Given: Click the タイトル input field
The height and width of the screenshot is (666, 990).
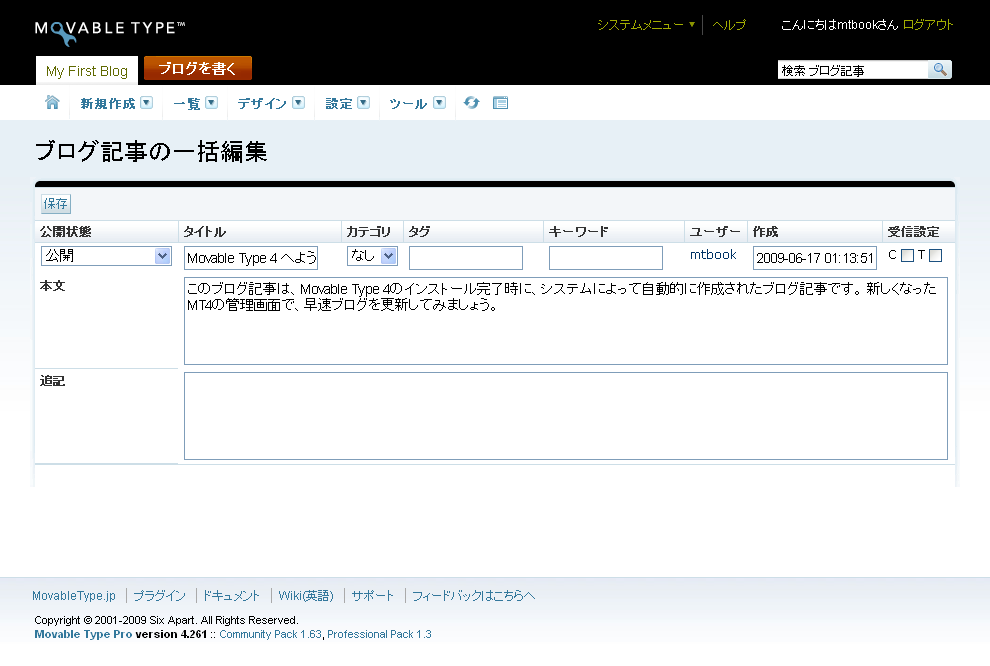Looking at the screenshot, I should [x=251, y=258].
